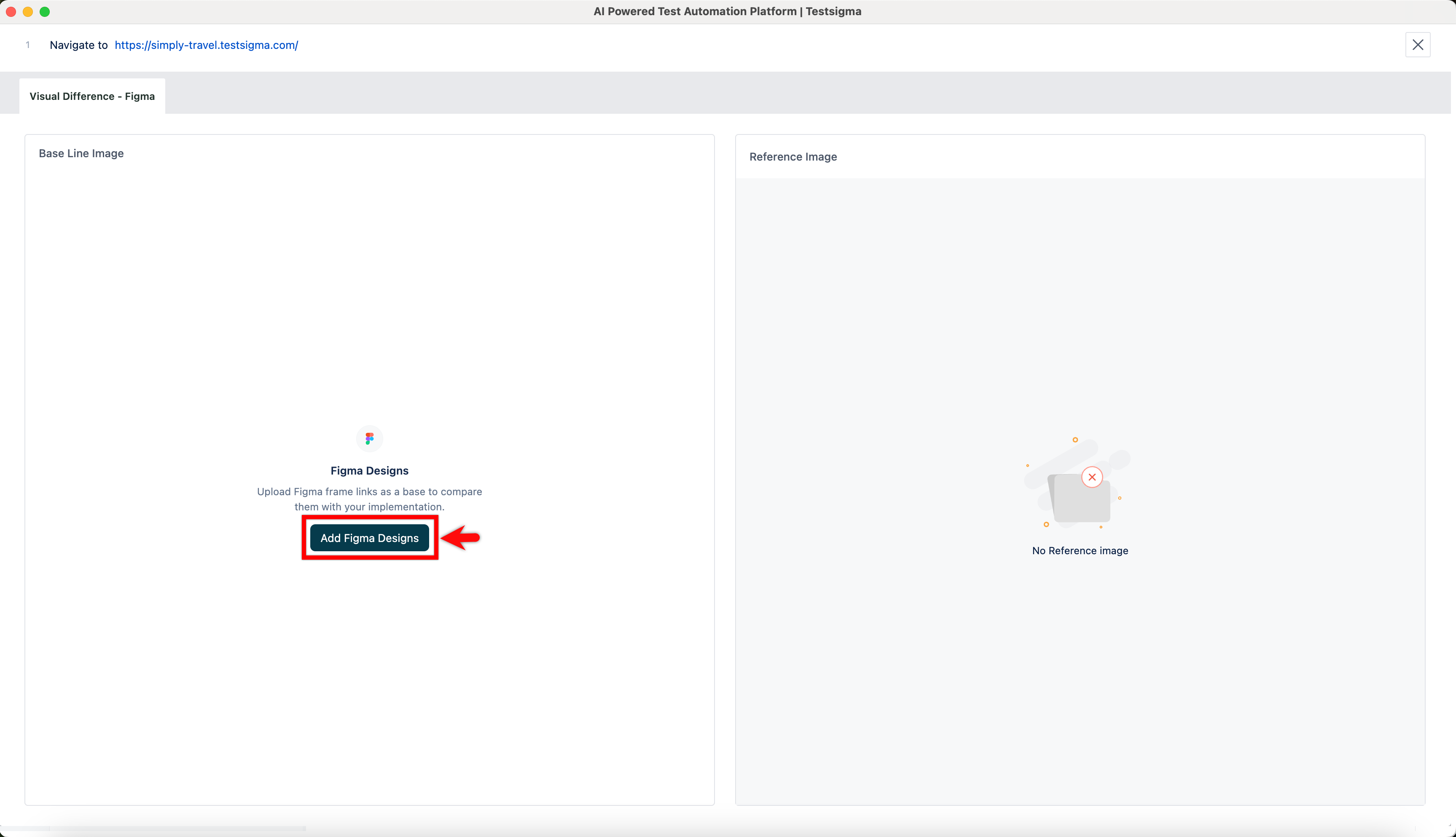Close the step panel with X icon
This screenshot has height=837, width=1456.
tap(1418, 45)
